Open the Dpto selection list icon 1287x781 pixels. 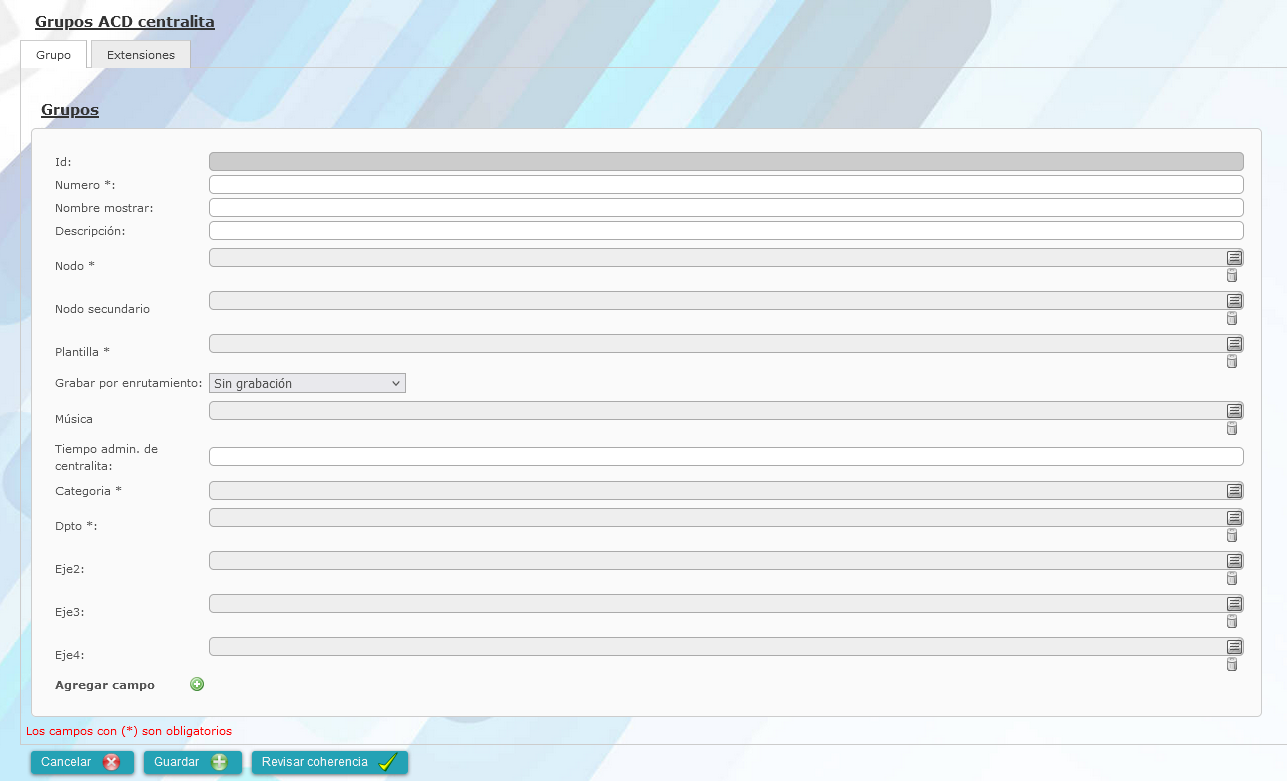tap(1234, 517)
